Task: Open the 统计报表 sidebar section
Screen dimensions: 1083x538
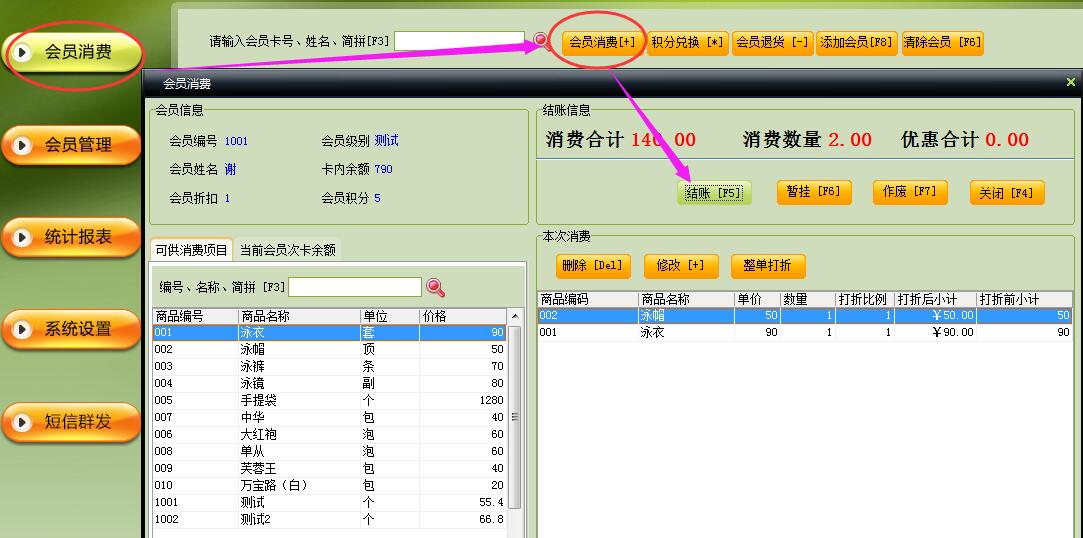Action: [x=71, y=237]
